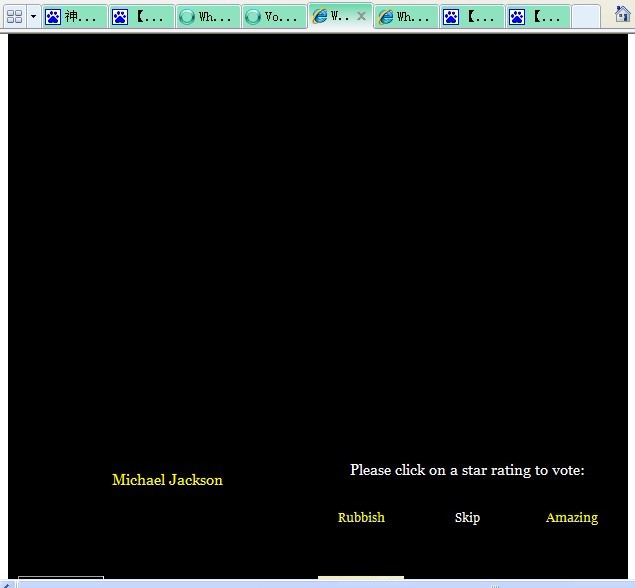Image resolution: width=635 pixels, height=588 pixels.
Task: Open the Wh... tab with green globe icon
Action: [x=207, y=17]
